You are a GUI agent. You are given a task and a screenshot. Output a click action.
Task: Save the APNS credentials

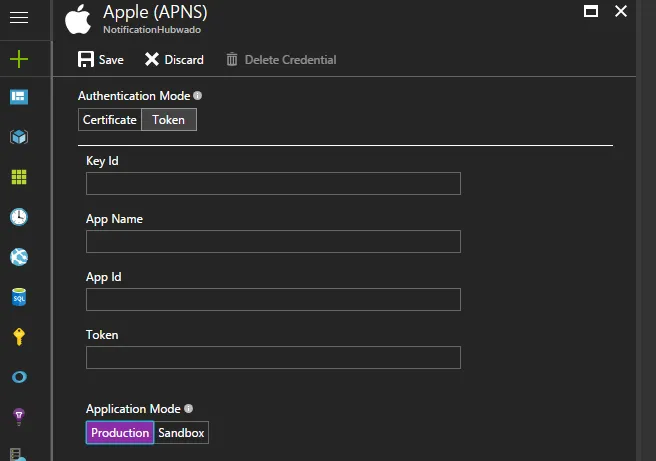tap(101, 59)
